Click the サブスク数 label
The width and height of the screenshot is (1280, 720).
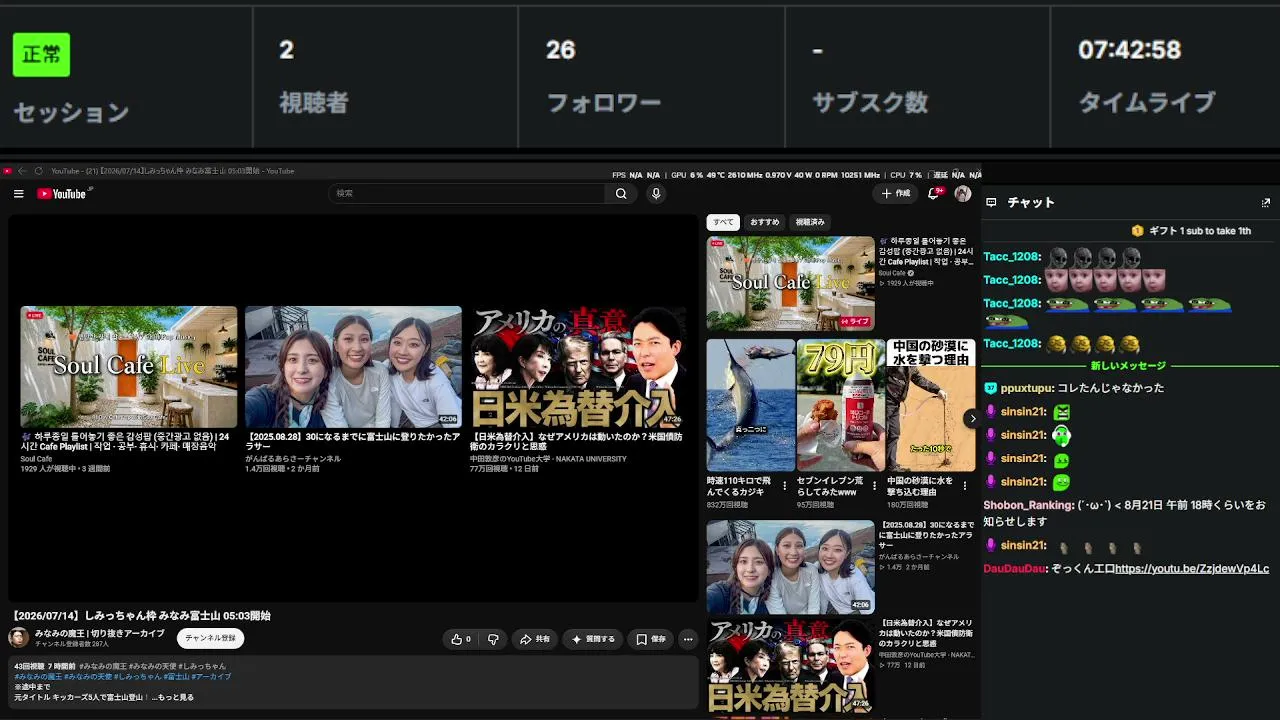(x=870, y=102)
